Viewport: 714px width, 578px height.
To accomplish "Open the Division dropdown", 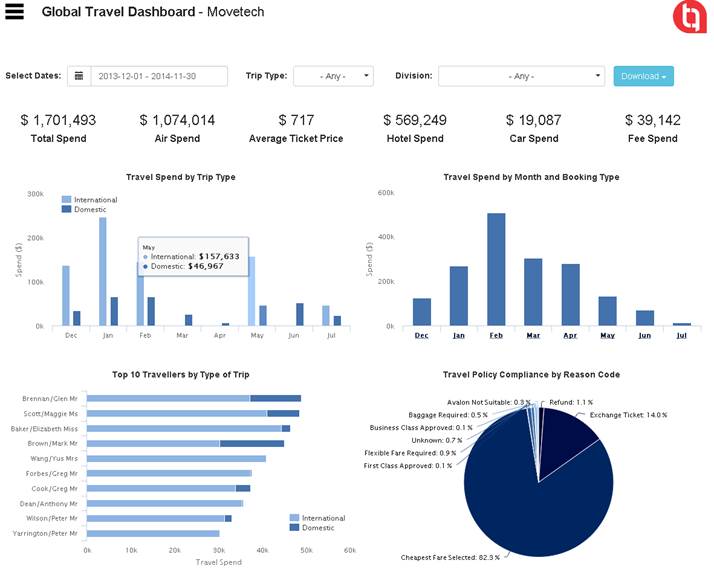I will pos(521,76).
